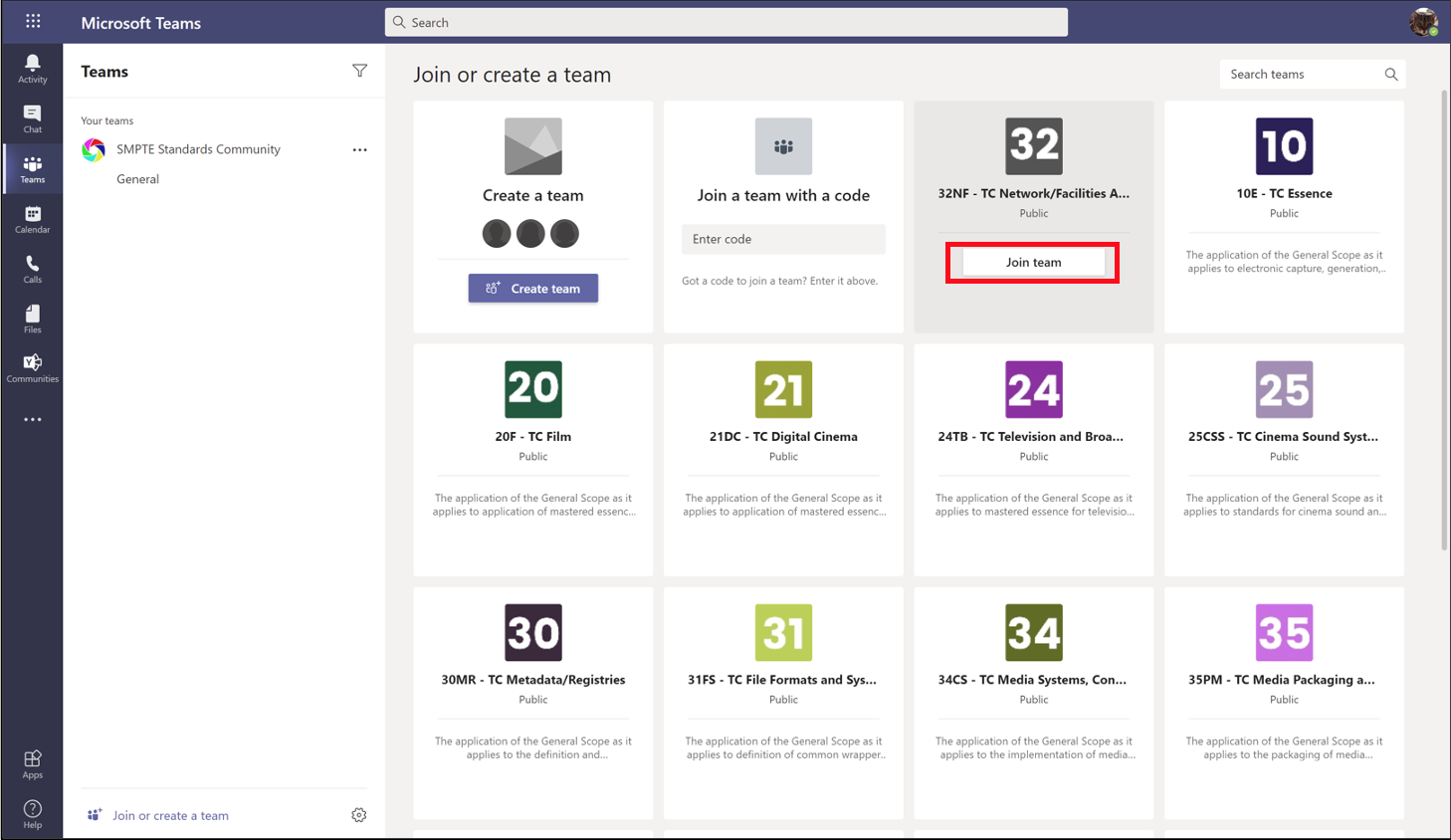Open the Files section
1451x840 pixels.
click(x=32, y=317)
